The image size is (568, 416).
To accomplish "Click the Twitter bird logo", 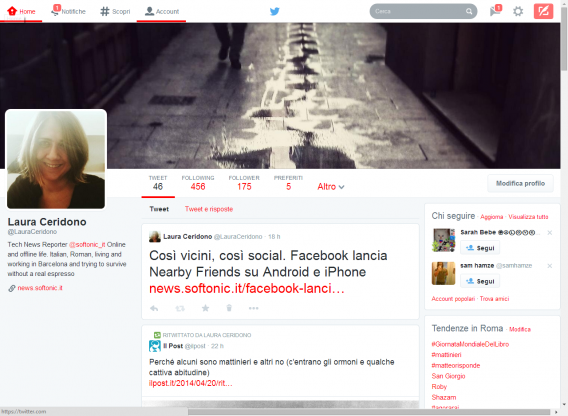I will (275, 11).
